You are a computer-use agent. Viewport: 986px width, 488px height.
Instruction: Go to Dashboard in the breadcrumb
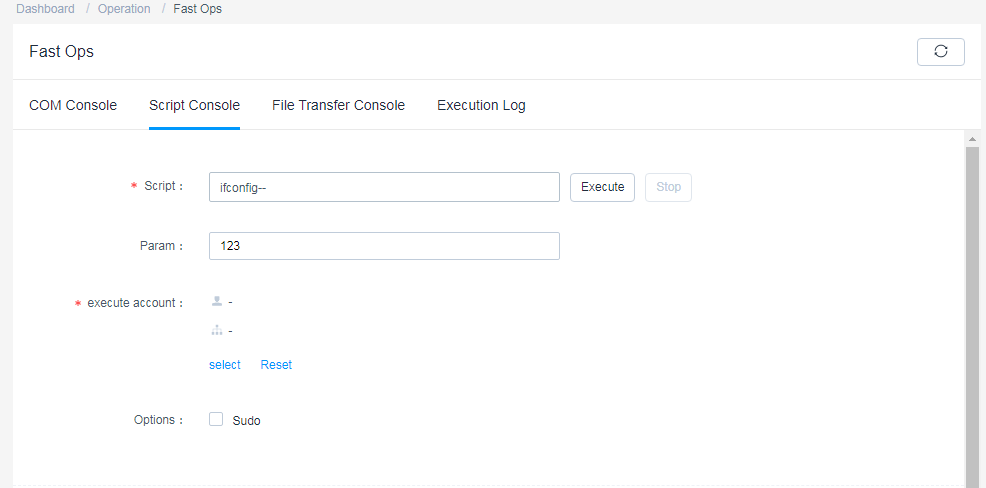pos(45,9)
